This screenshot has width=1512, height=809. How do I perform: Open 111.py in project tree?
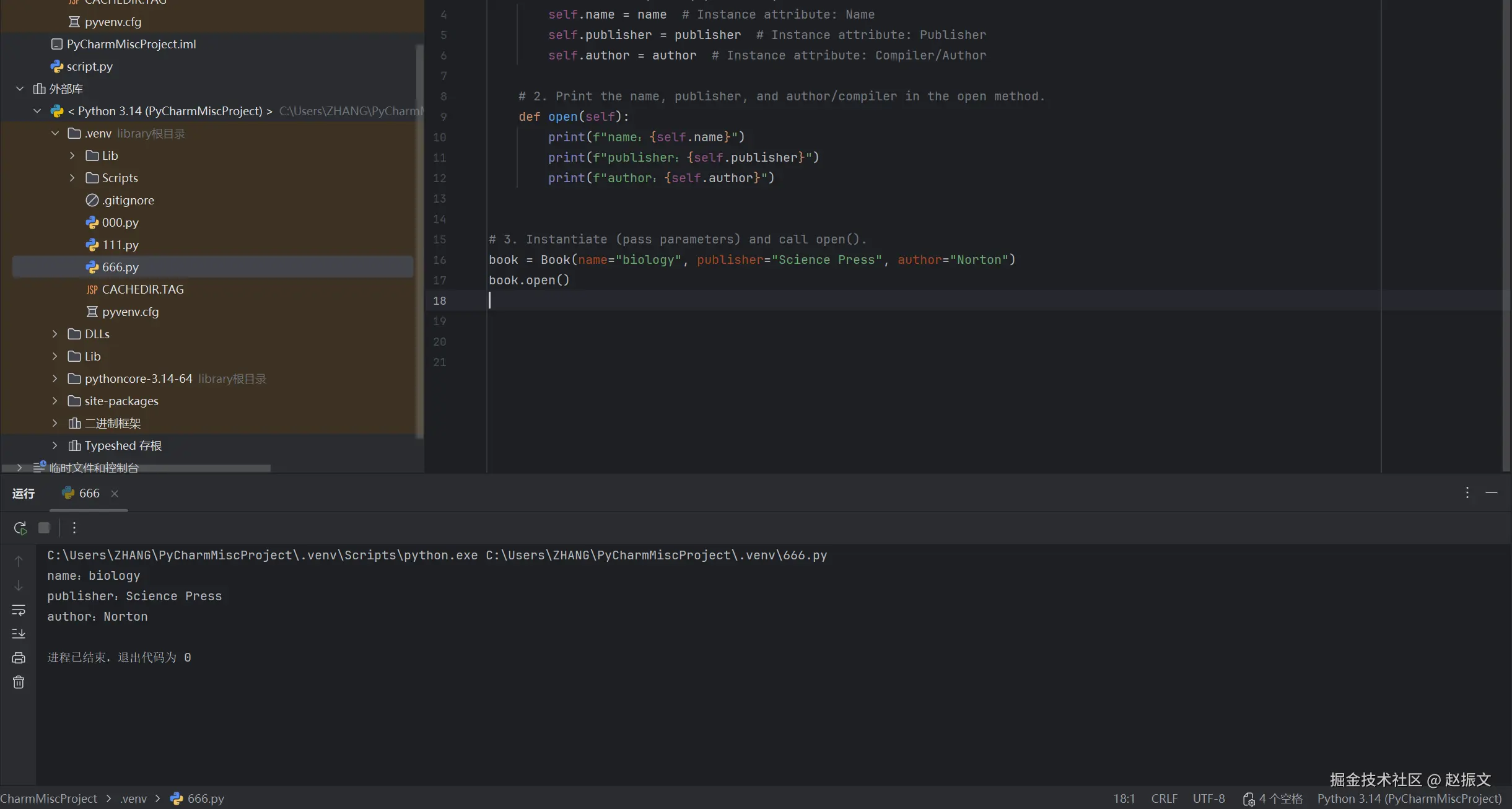click(x=120, y=245)
